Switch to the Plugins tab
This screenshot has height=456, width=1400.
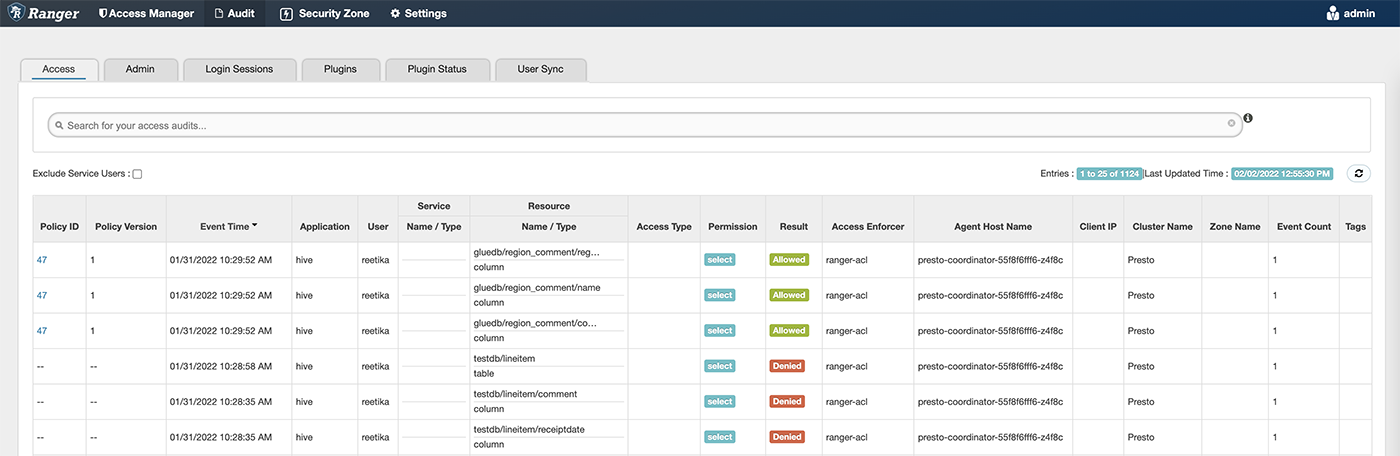click(341, 69)
